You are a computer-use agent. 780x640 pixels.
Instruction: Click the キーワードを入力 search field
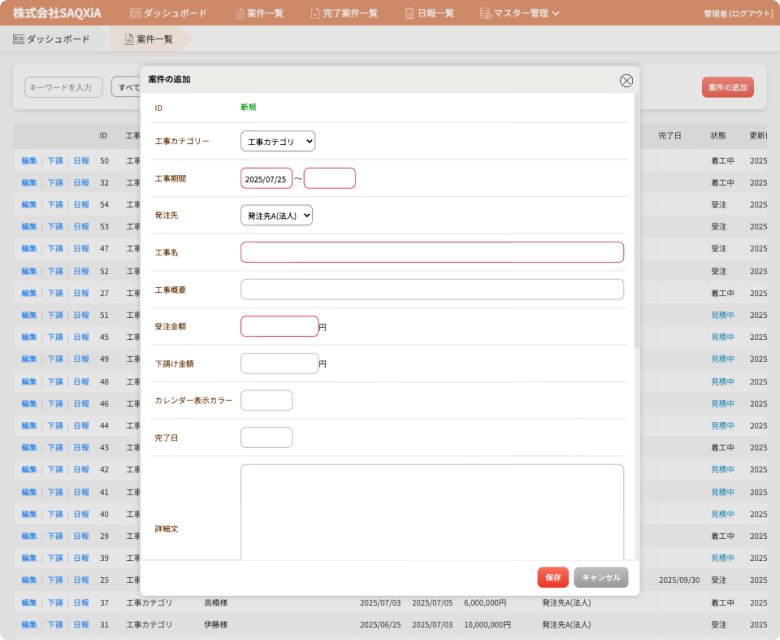[x=64, y=87]
